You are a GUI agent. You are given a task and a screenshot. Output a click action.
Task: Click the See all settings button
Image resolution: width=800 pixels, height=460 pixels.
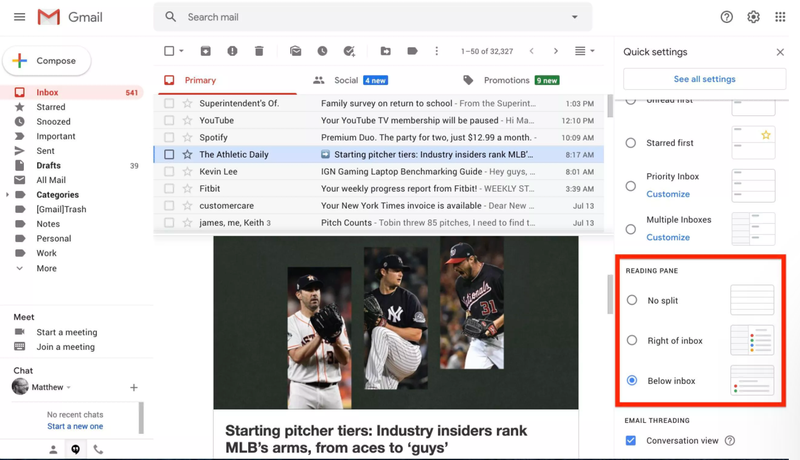tap(704, 79)
